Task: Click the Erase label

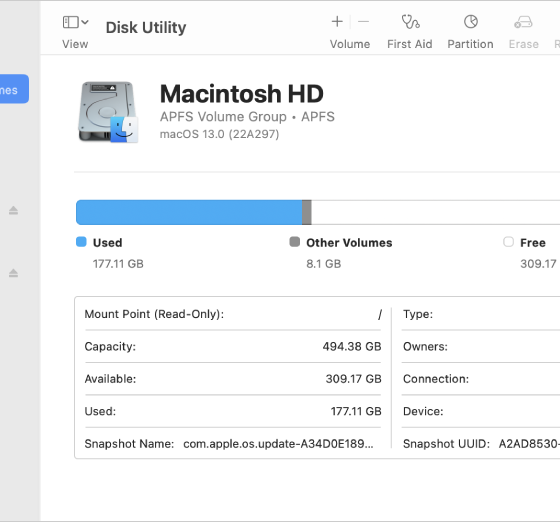Action: (524, 44)
